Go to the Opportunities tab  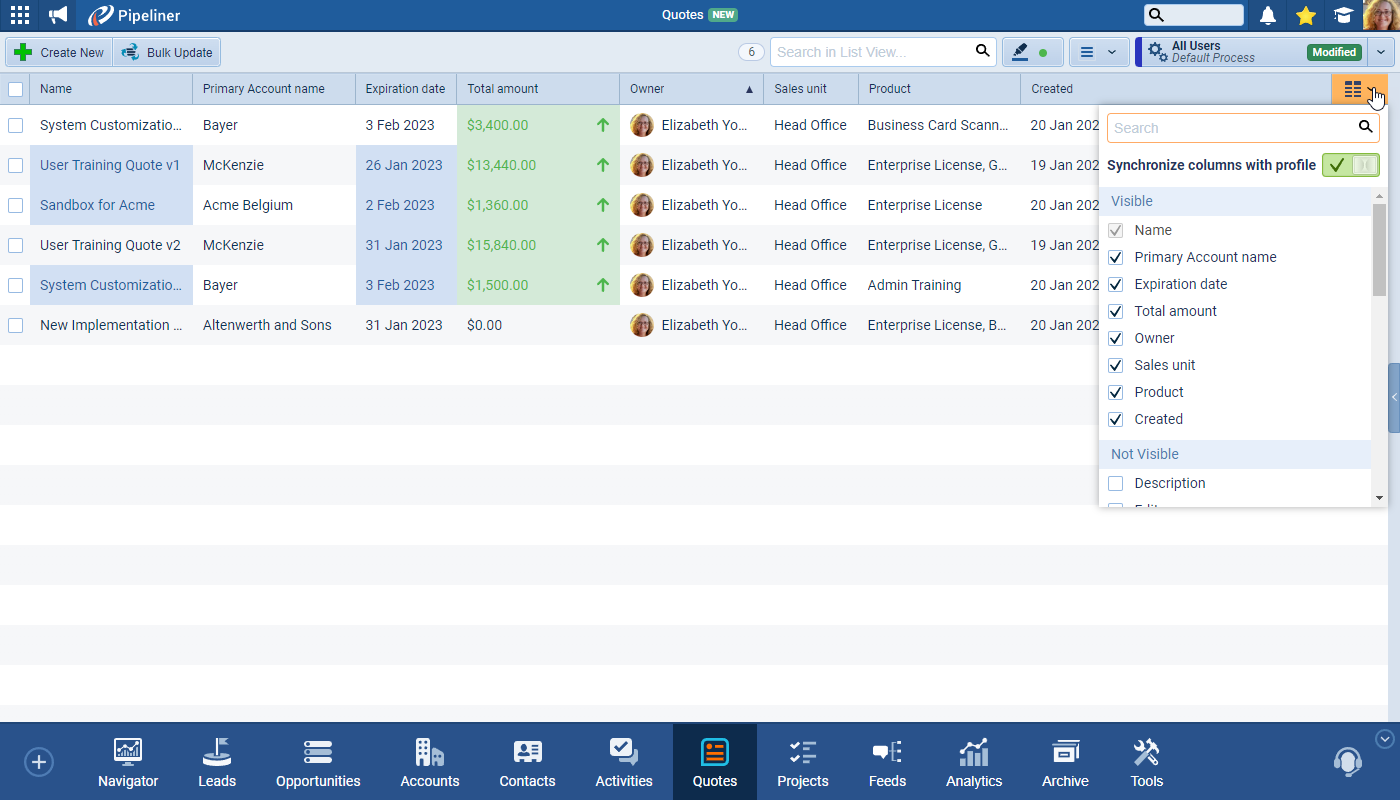click(318, 763)
